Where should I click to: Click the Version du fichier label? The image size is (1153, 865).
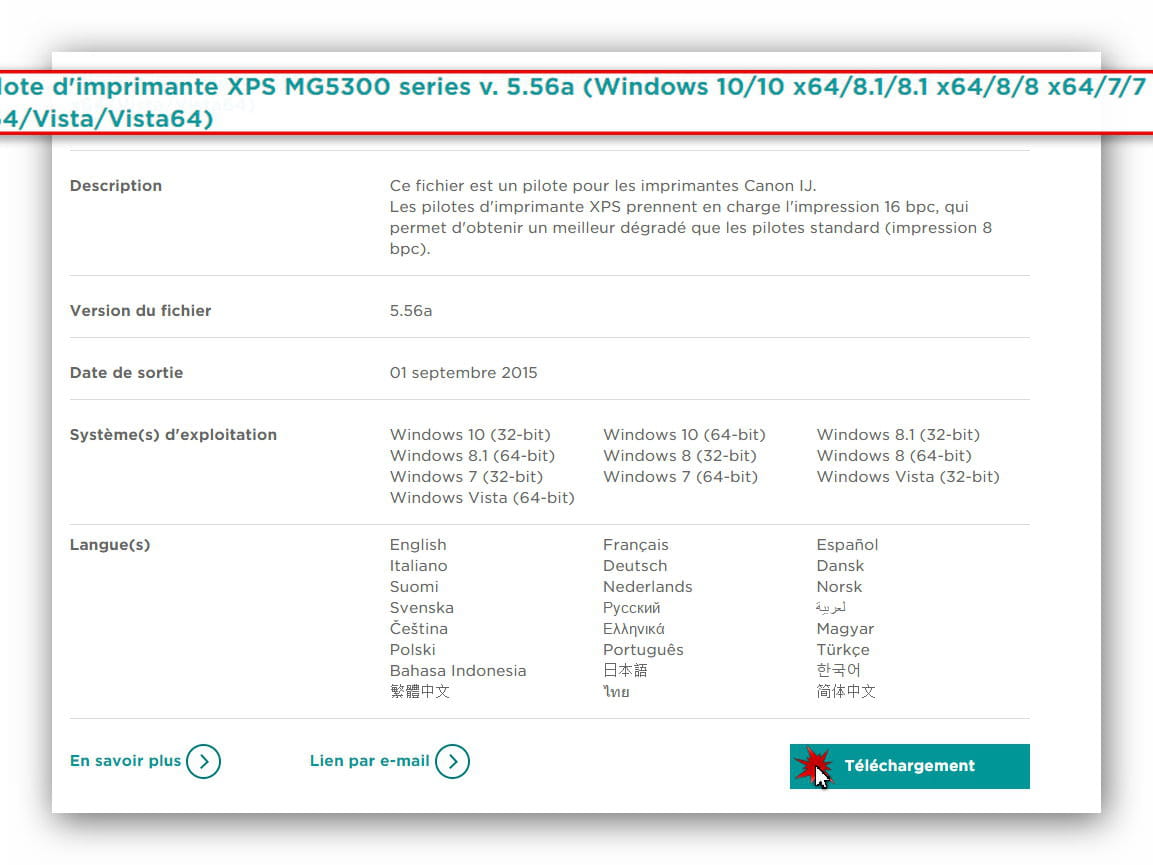tap(140, 310)
